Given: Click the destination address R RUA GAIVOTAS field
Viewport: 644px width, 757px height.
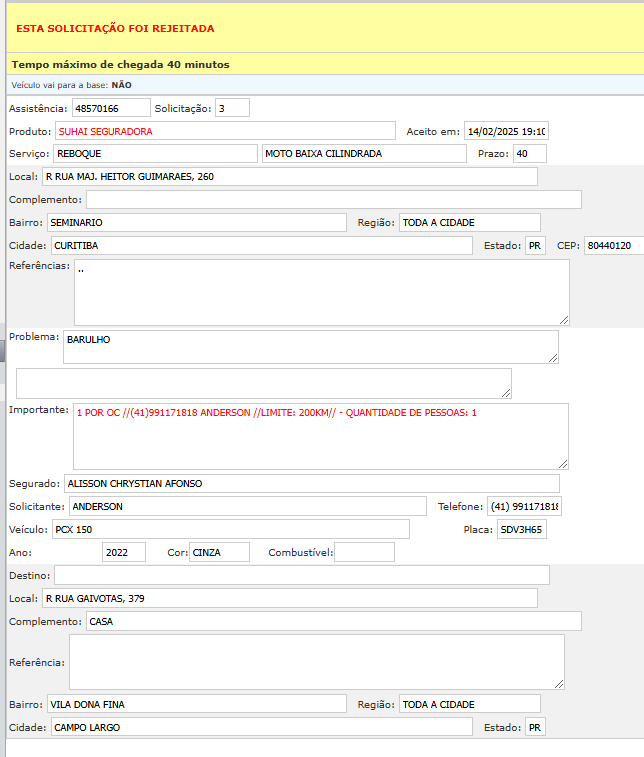Looking at the screenshot, I should click(289, 598).
